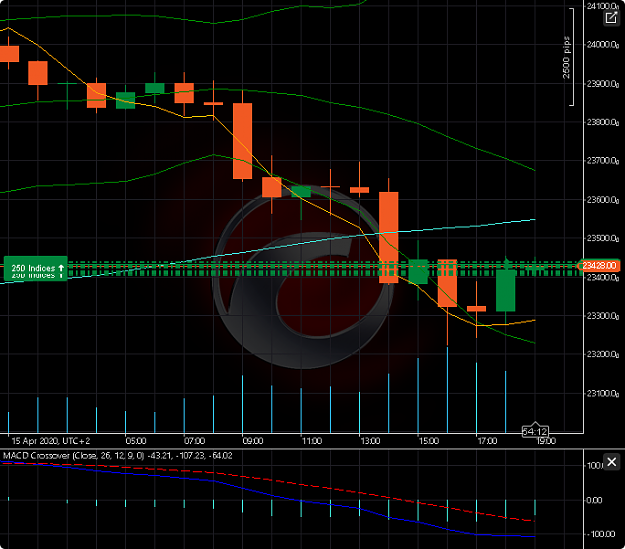This screenshot has width=625, height=549.
Task: Click the 54:12 countdown timer marker
Action: [x=535, y=431]
